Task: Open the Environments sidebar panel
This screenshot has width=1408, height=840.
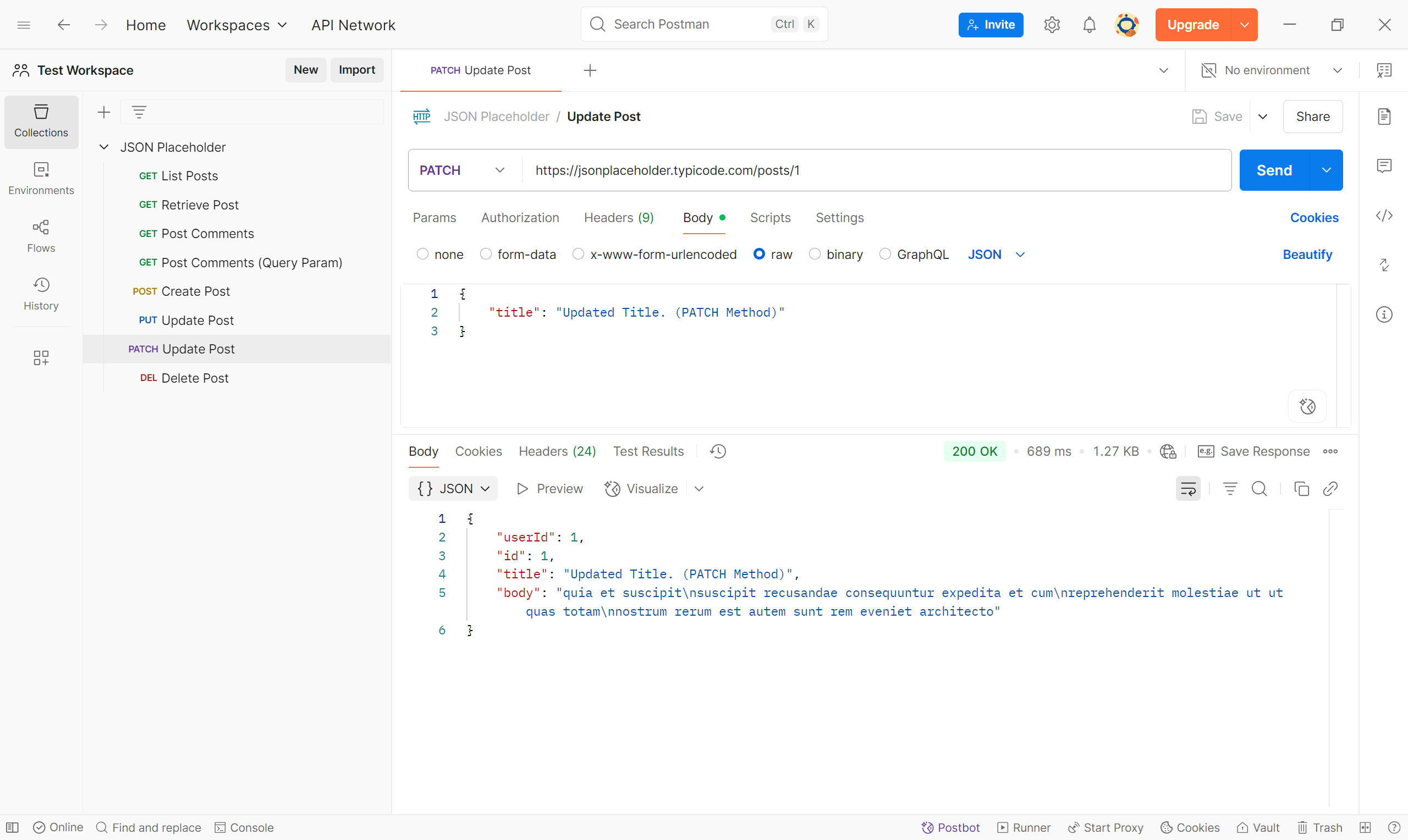Action: (41, 179)
